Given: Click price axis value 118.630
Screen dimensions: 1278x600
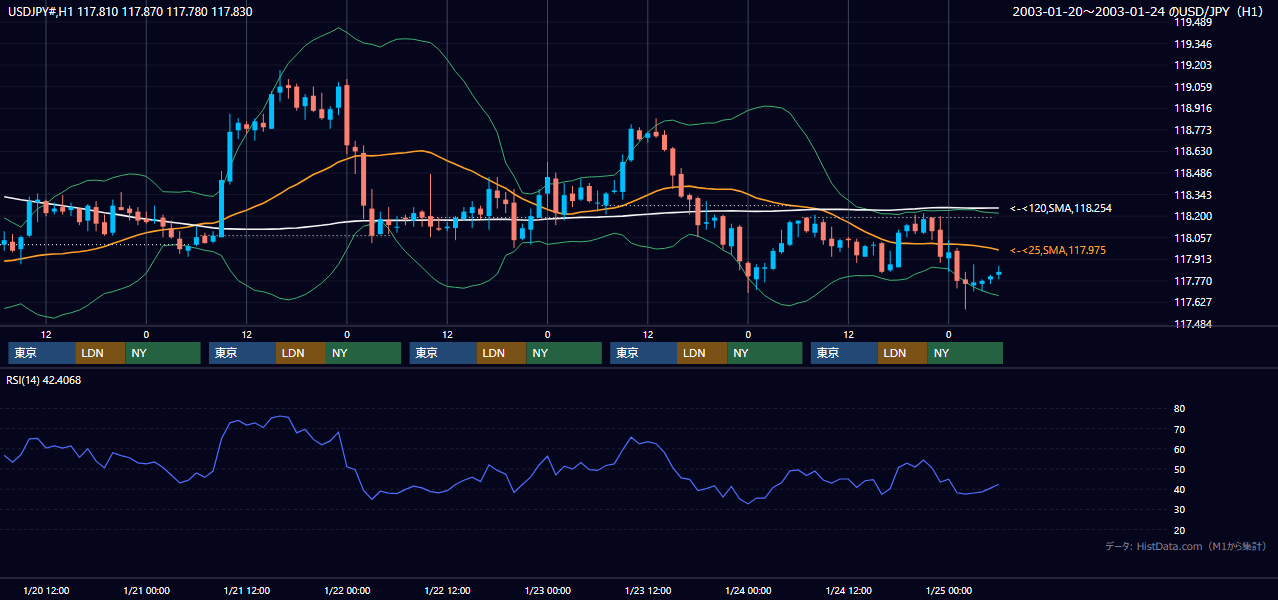Looking at the screenshot, I should 1192,152.
